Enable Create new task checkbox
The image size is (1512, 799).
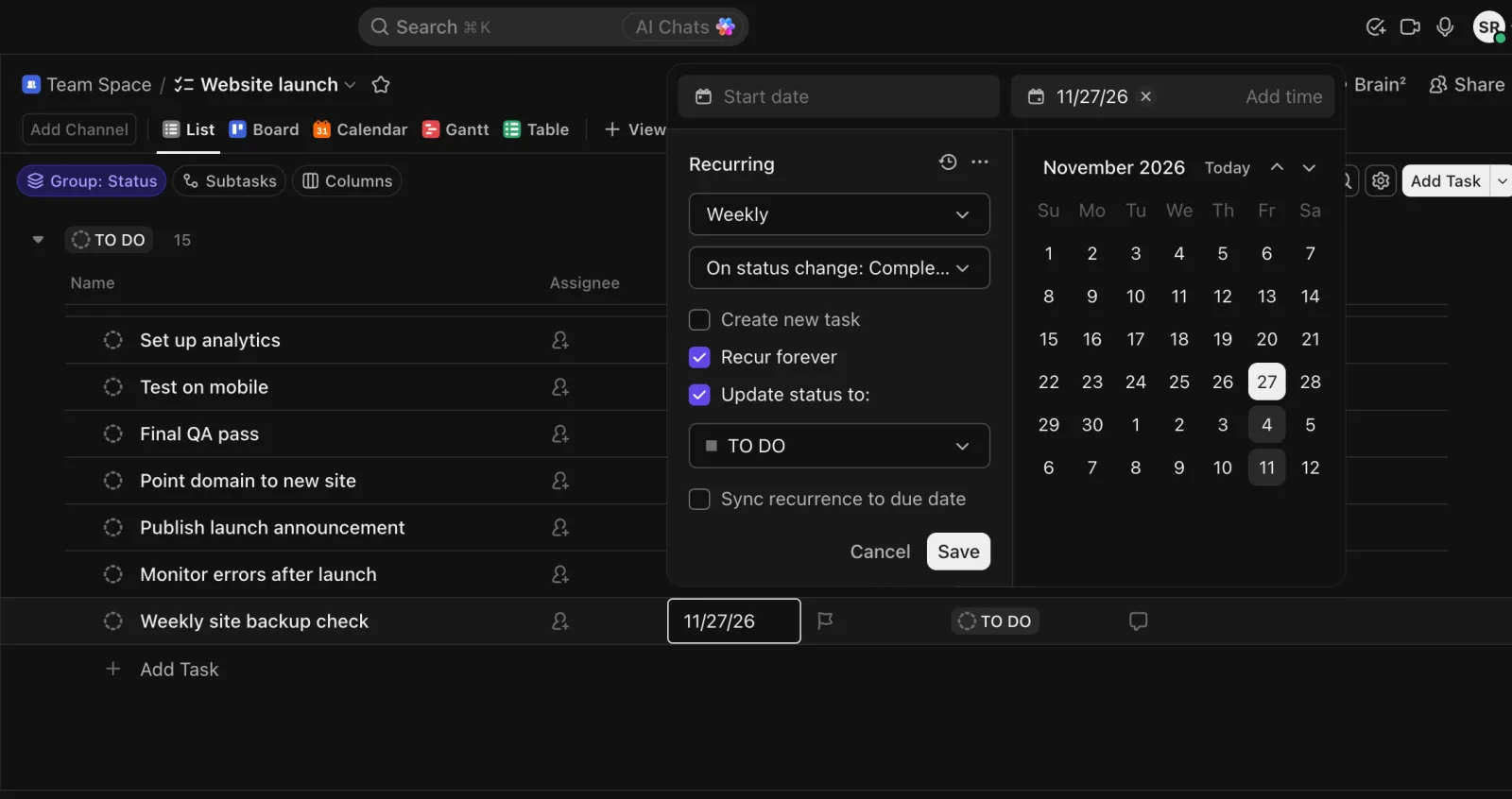(x=699, y=320)
